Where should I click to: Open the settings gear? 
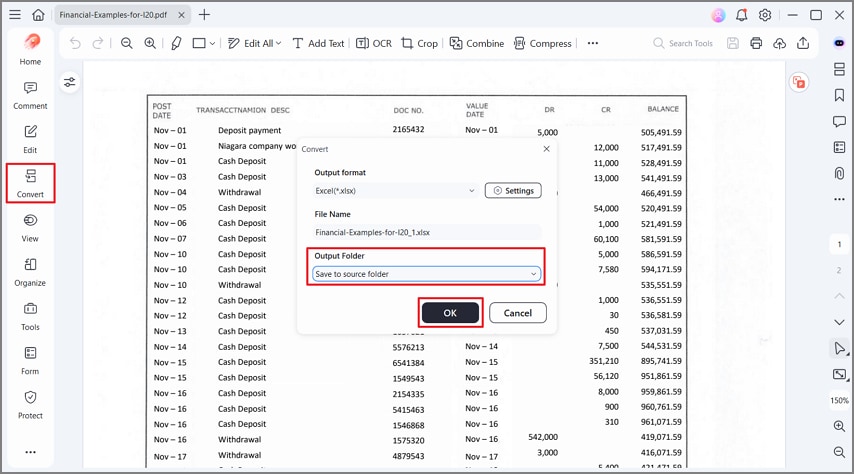point(765,15)
